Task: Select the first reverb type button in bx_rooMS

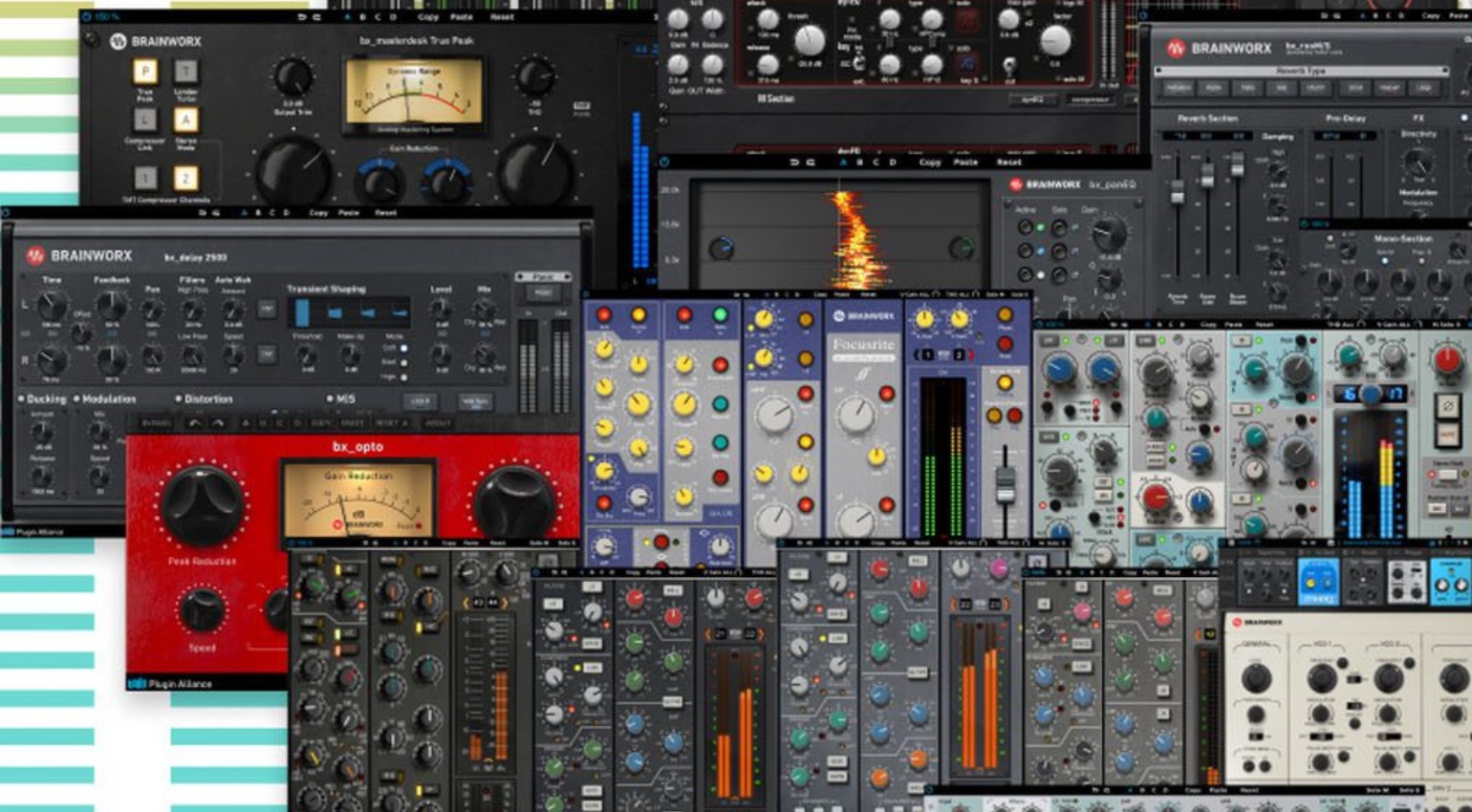Action: coord(1179,88)
